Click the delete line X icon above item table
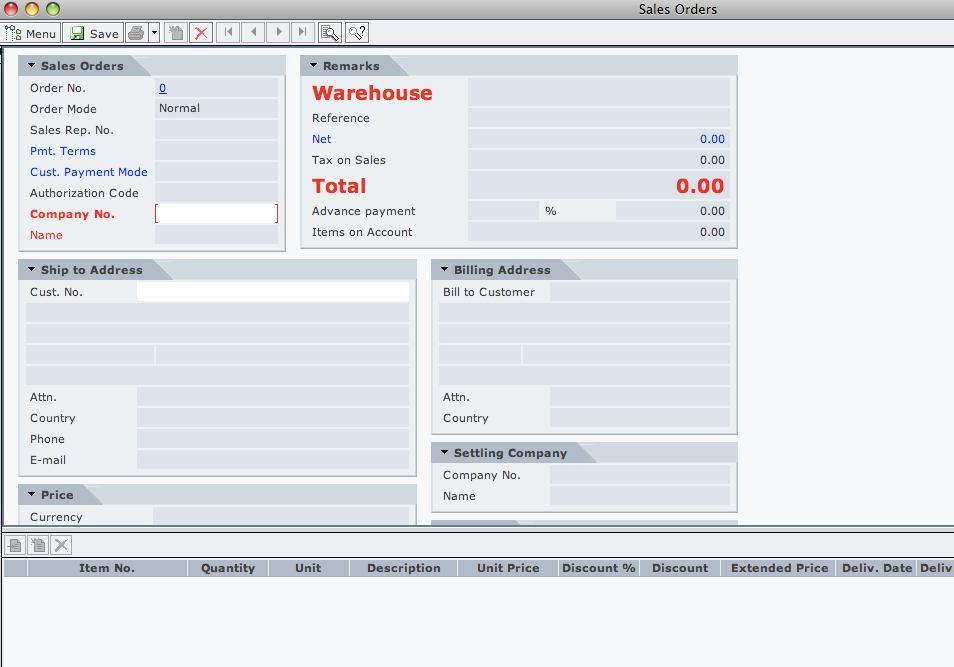Image resolution: width=954 pixels, height=667 pixels. pyautogui.click(x=61, y=545)
